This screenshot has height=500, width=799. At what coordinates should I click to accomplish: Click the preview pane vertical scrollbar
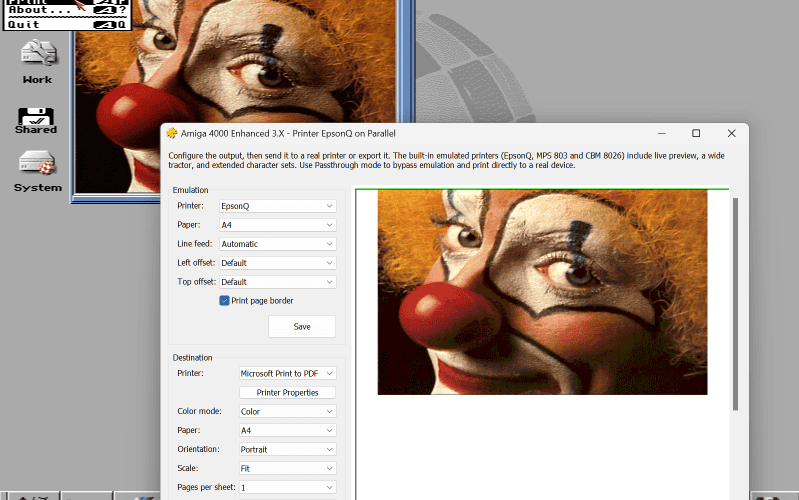[x=735, y=304]
